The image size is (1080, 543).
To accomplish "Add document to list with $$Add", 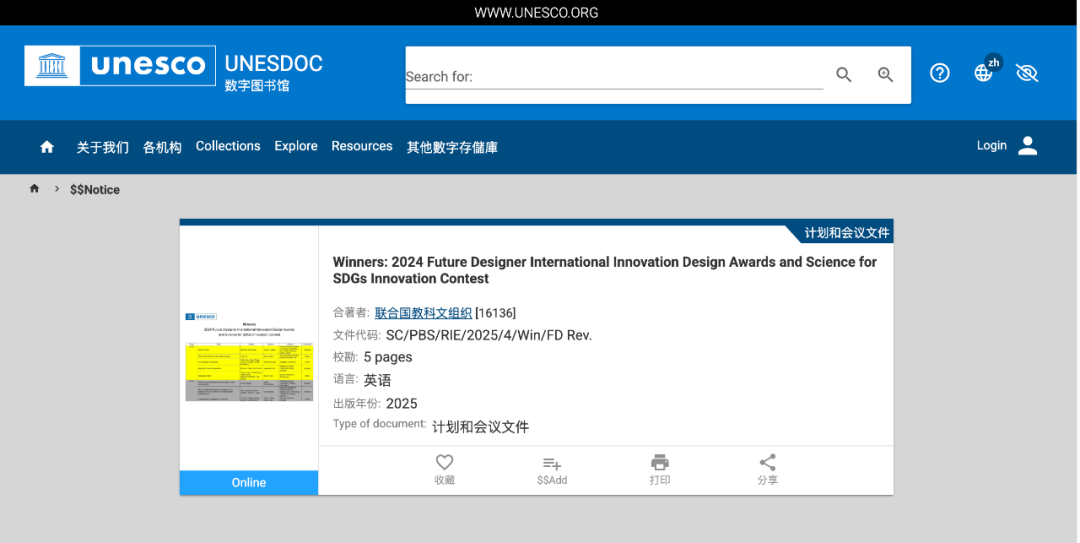I will tap(552, 463).
